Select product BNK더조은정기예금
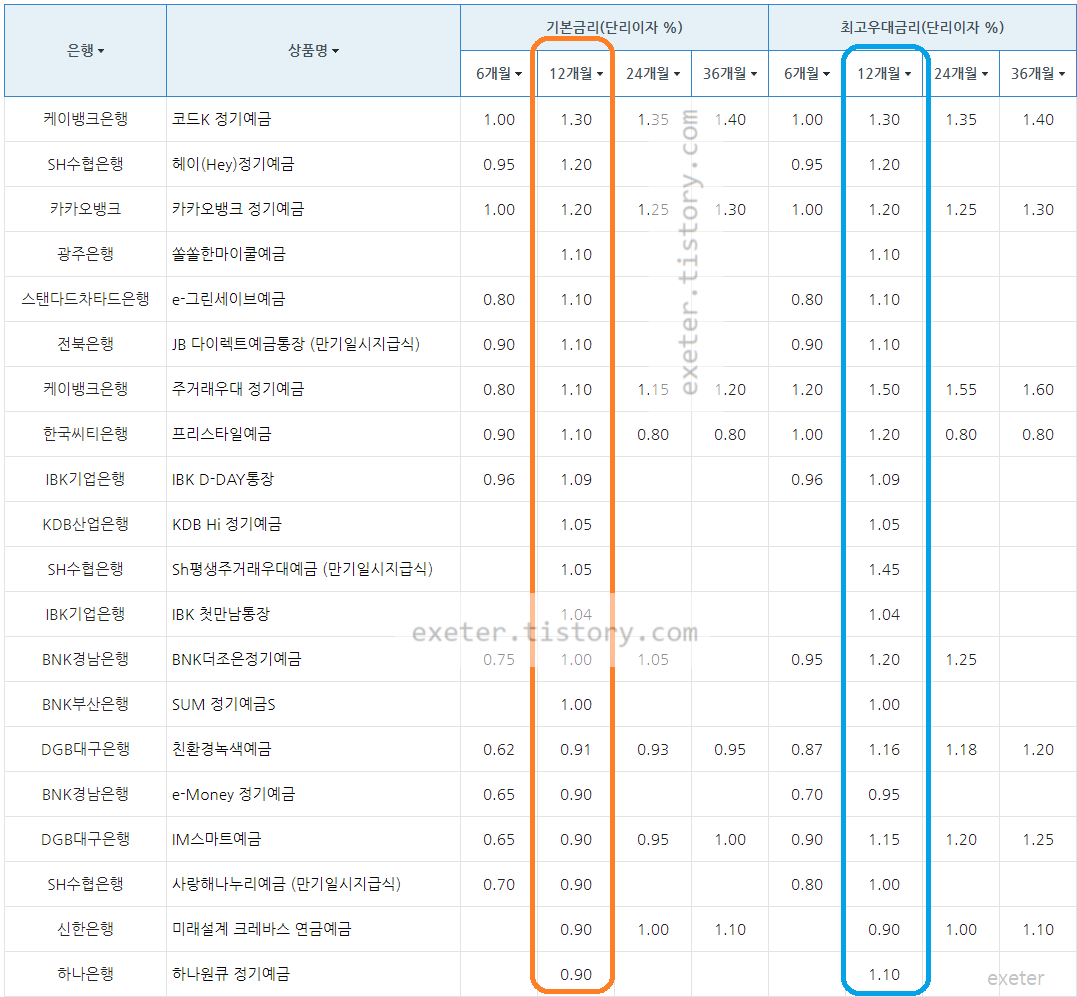Viewport: 1077px width, 997px height. (236, 659)
